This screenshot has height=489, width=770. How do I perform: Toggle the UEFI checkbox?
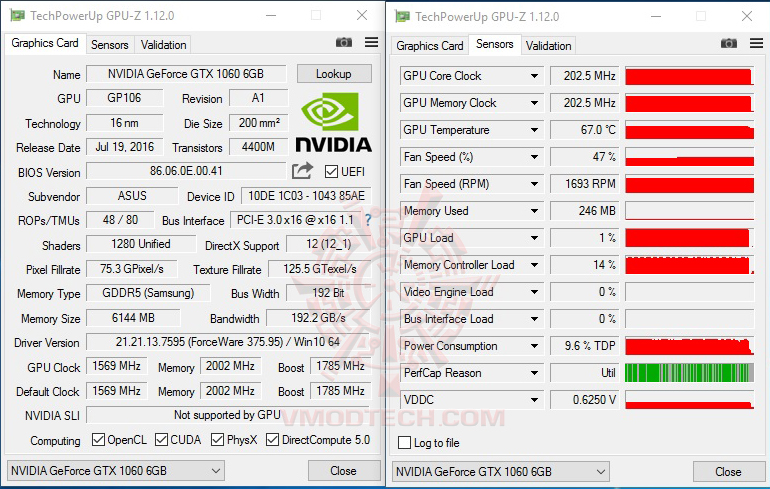pos(331,171)
